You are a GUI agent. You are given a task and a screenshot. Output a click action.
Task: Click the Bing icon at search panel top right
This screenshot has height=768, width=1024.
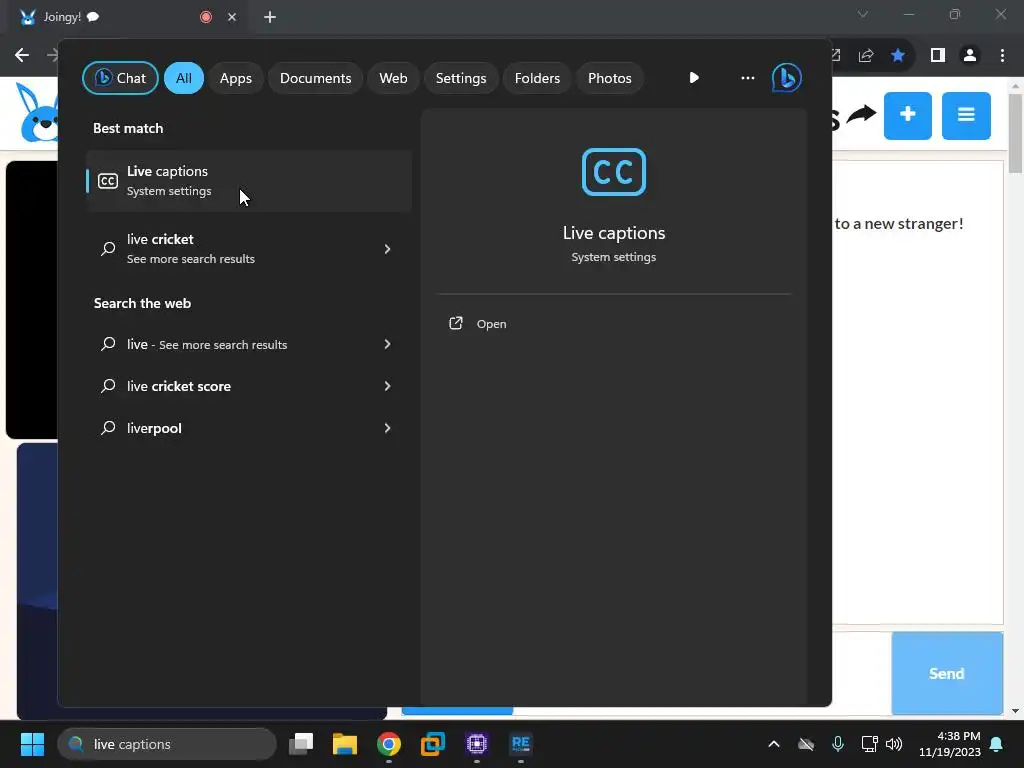(786, 78)
